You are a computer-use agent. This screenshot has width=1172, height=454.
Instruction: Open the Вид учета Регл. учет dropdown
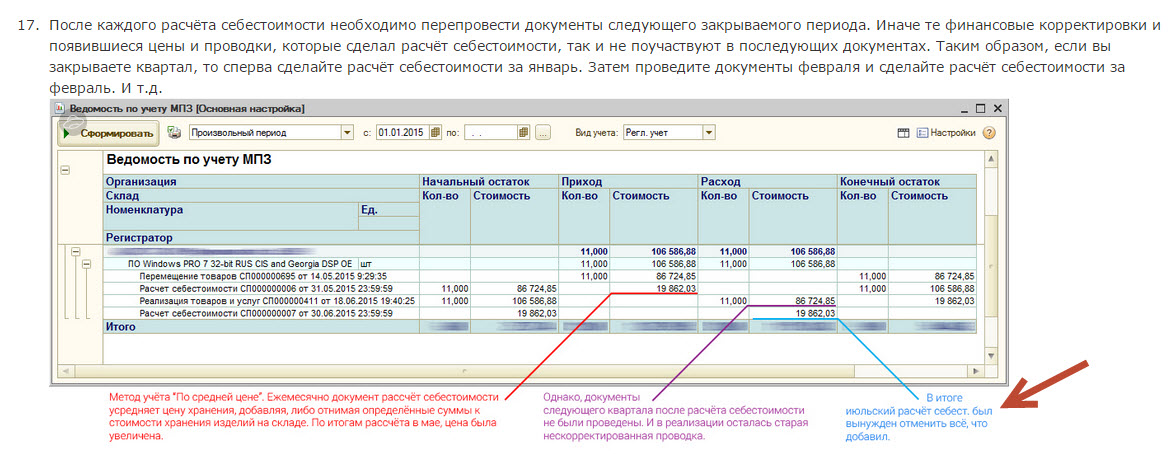(709, 133)
